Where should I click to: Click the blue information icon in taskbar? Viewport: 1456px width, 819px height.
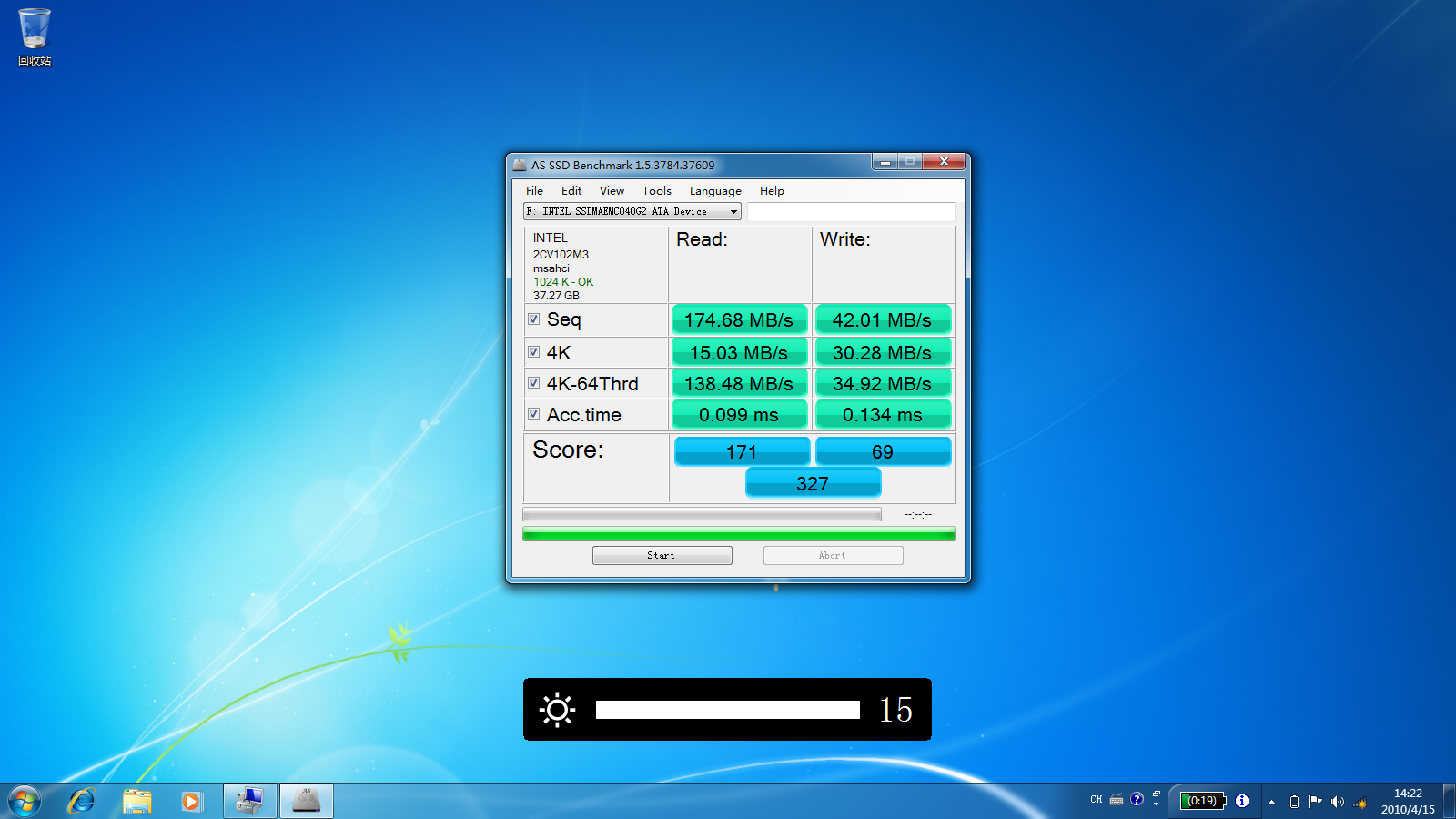[x=1242, y=801]
